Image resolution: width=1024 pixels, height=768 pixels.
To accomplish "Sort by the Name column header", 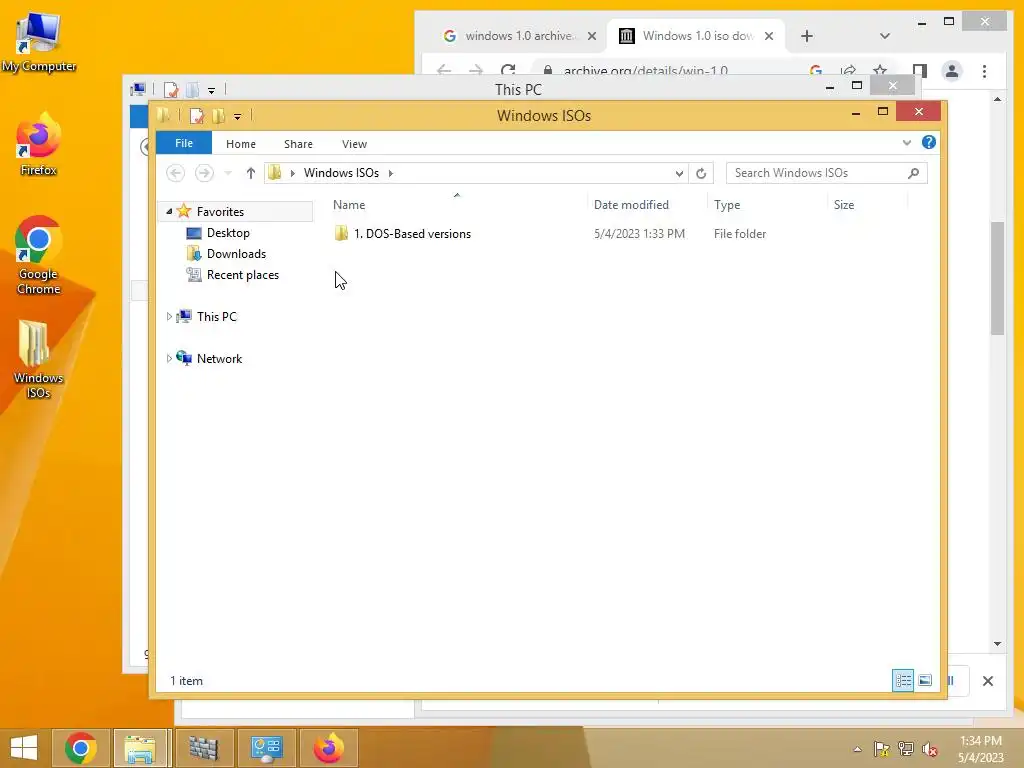I will [349, 204].
